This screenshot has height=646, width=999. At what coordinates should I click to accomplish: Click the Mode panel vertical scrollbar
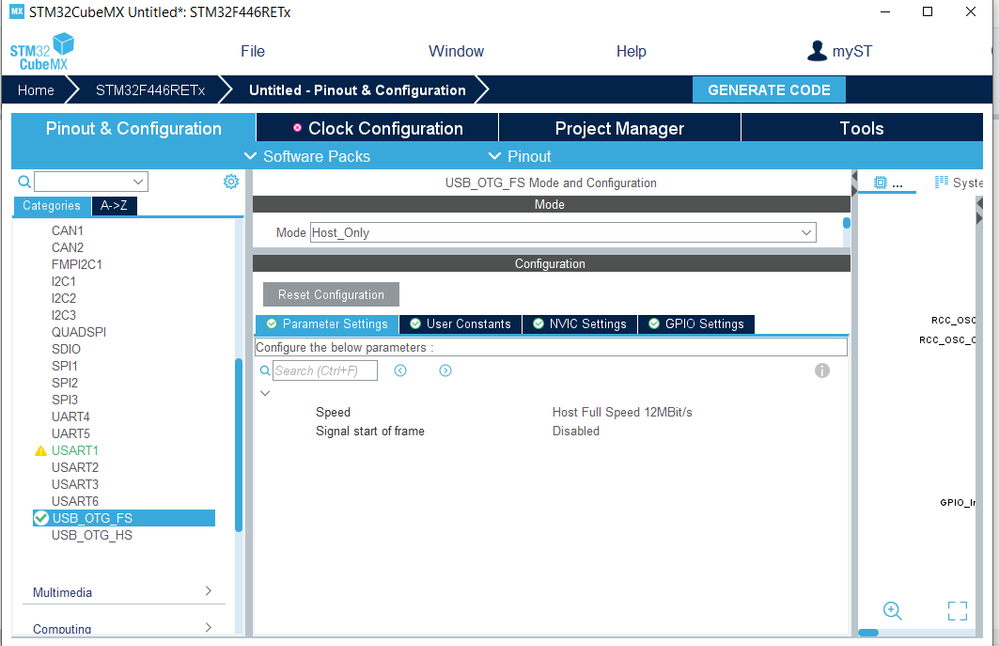(847, 223)
